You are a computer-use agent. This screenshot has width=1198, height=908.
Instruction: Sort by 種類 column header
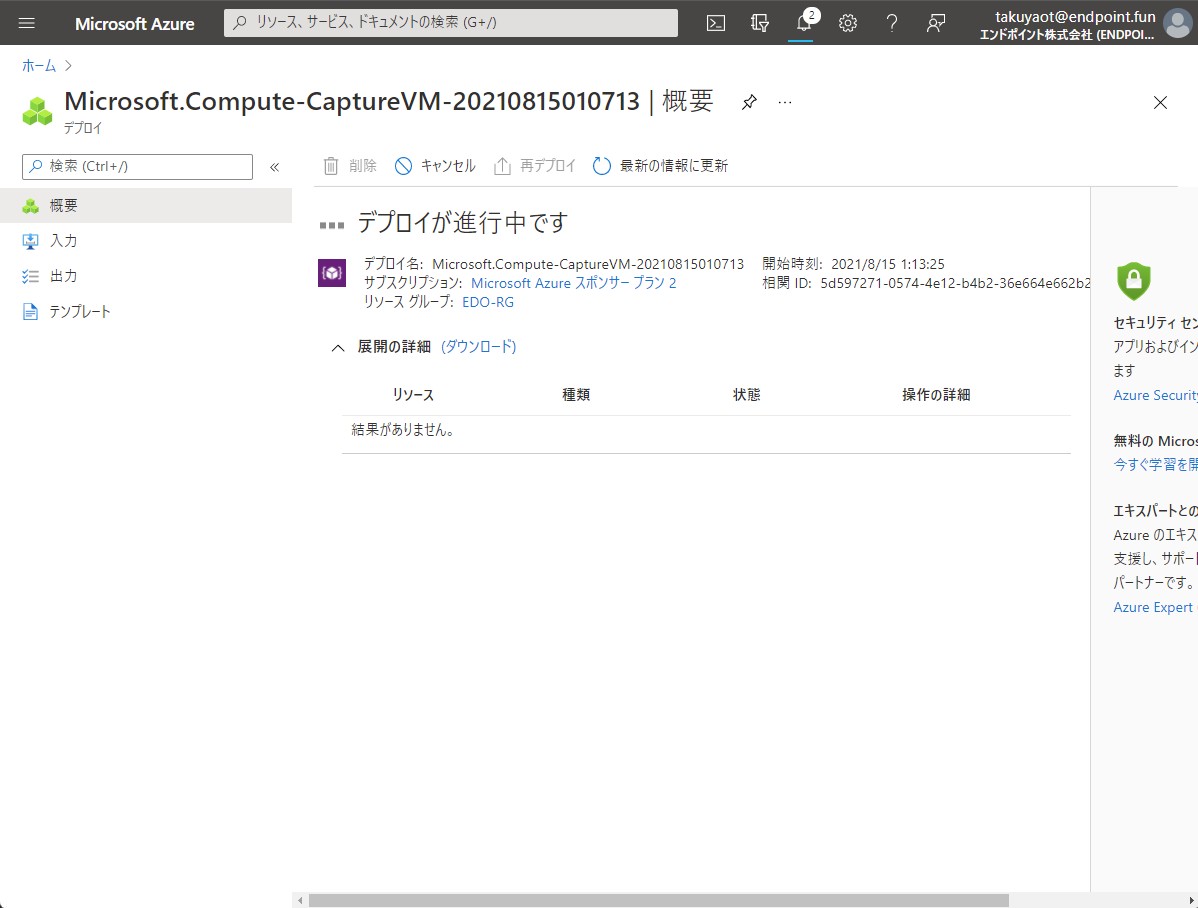click(576, 394)
